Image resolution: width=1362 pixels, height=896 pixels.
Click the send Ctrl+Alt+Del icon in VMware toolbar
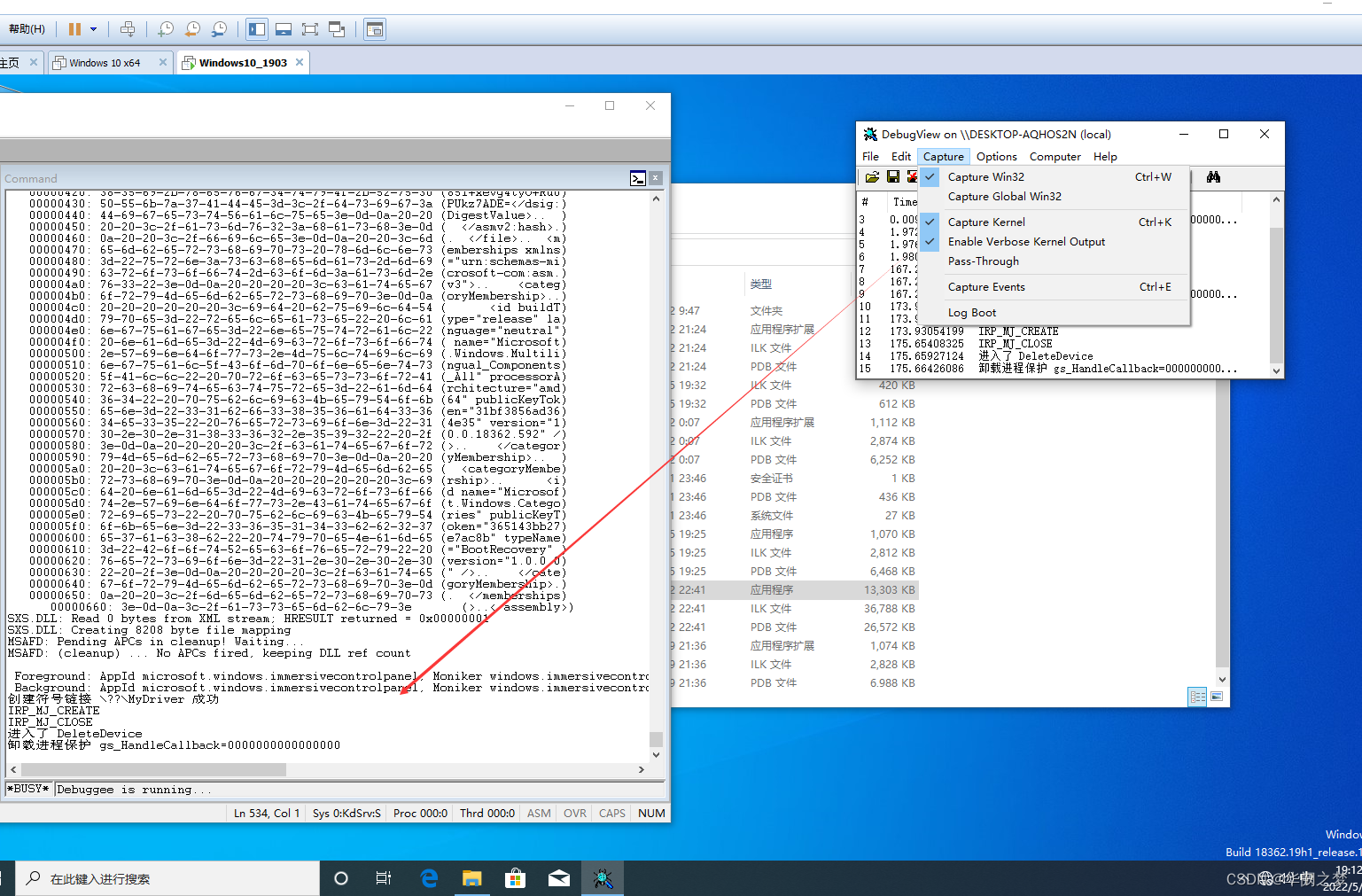(128, 29)
